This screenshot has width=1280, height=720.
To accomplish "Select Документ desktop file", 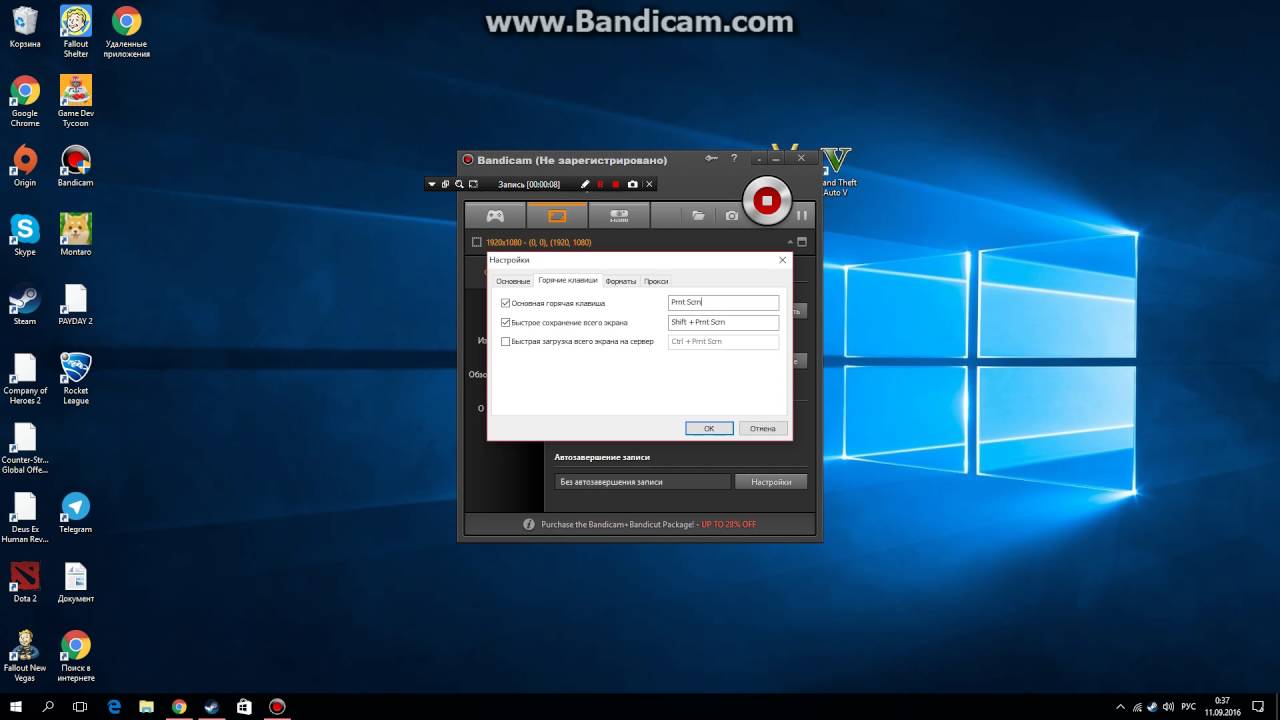I will coord(76,581).
